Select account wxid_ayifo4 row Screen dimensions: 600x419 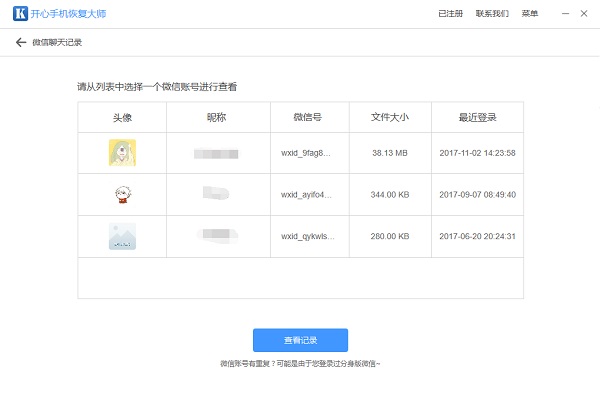click(306, 195)
